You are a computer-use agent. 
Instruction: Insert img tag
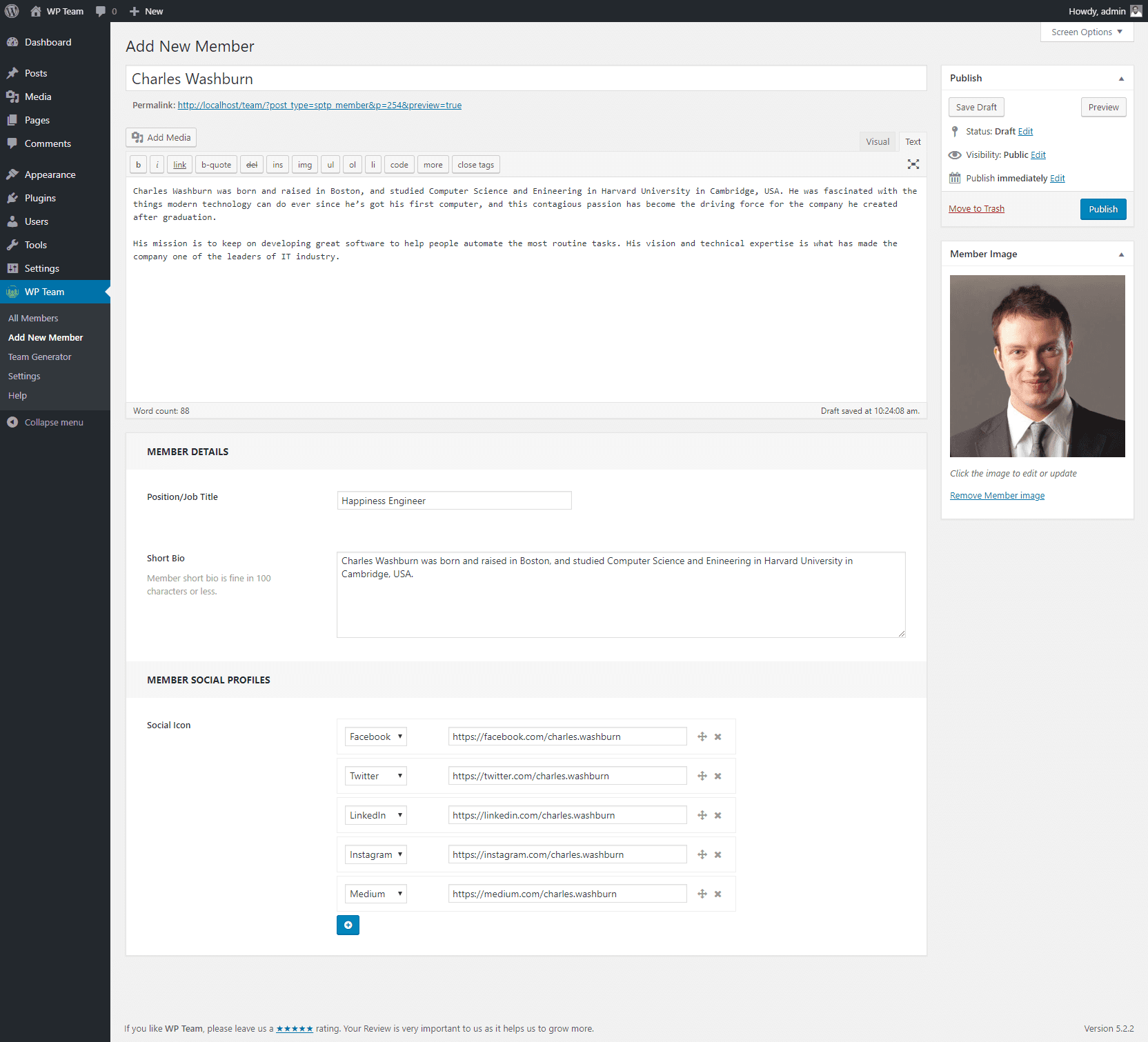(305, 165)
